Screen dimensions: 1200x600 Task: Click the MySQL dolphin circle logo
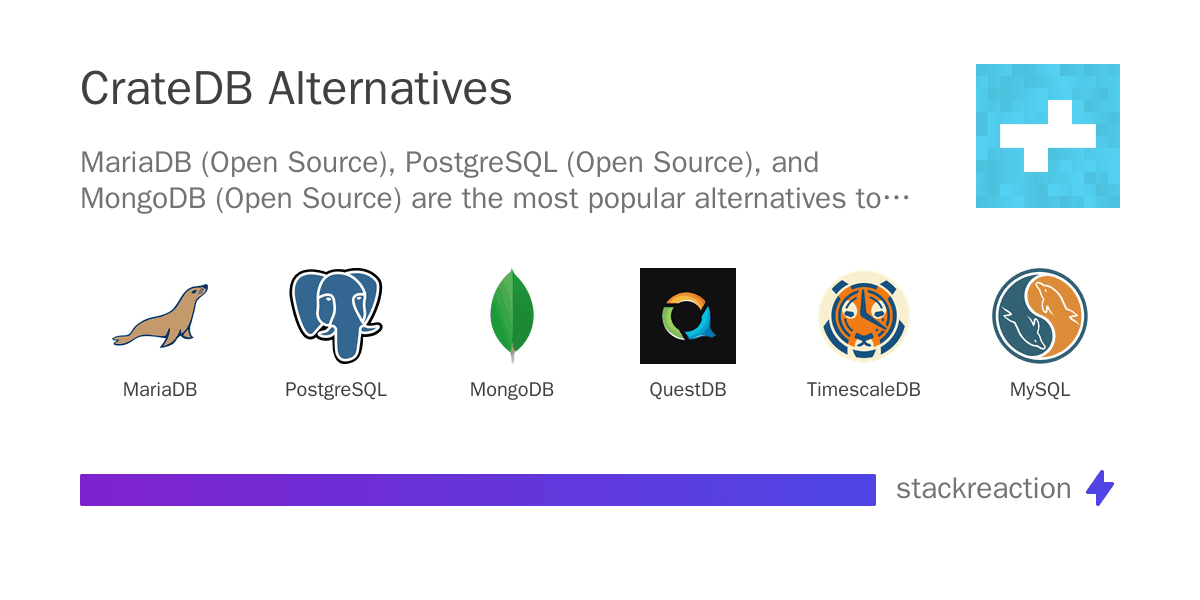click(1040, 316)
